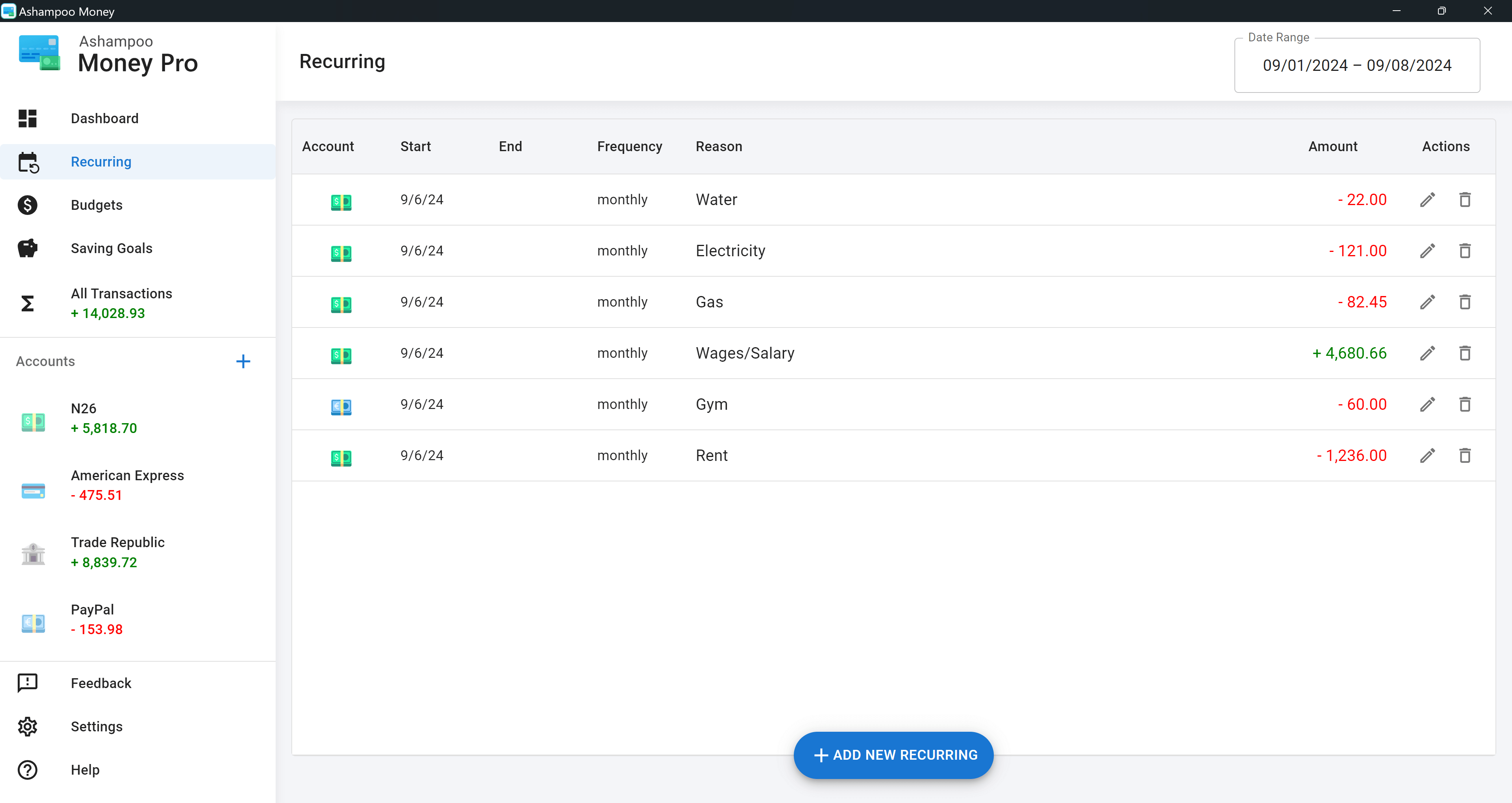Click the delete trash icon for Water
Screen dimensions: 1512x803
[1464, 199]
